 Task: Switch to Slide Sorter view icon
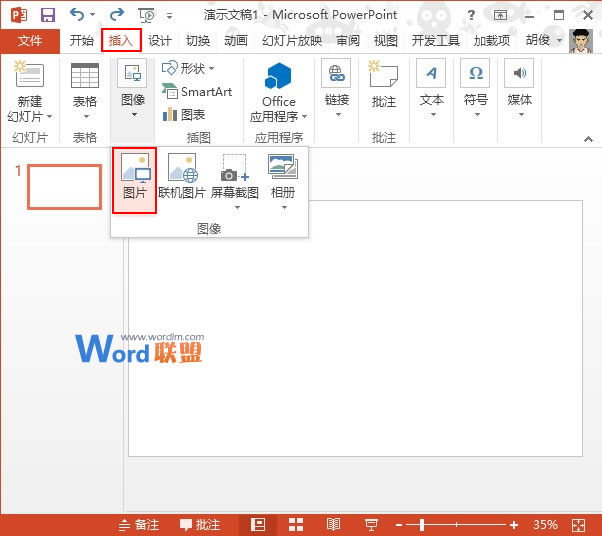pos(296,524)
